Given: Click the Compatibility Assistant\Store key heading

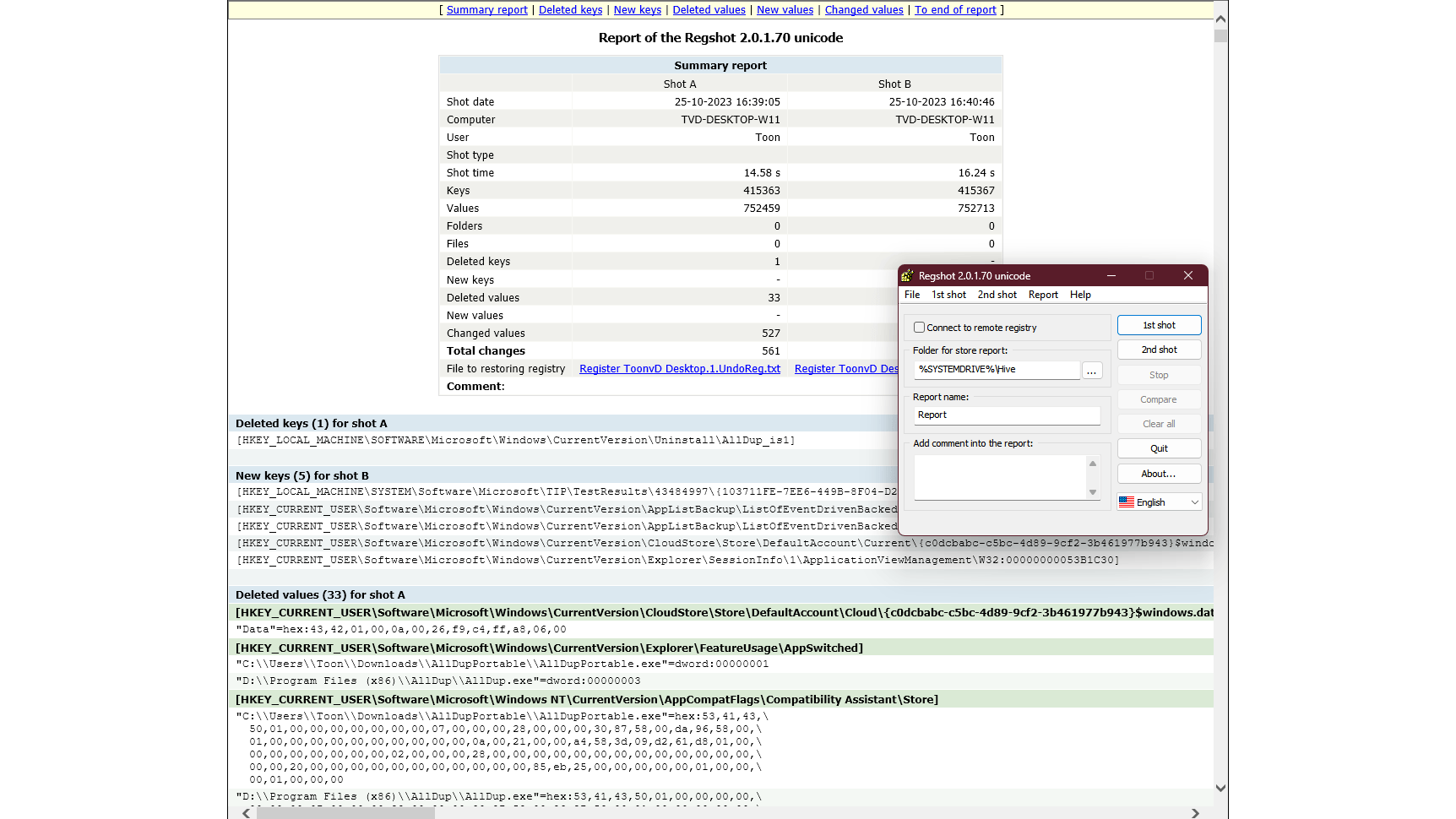Looking at the screenshot, I should [x=587, y=700].
